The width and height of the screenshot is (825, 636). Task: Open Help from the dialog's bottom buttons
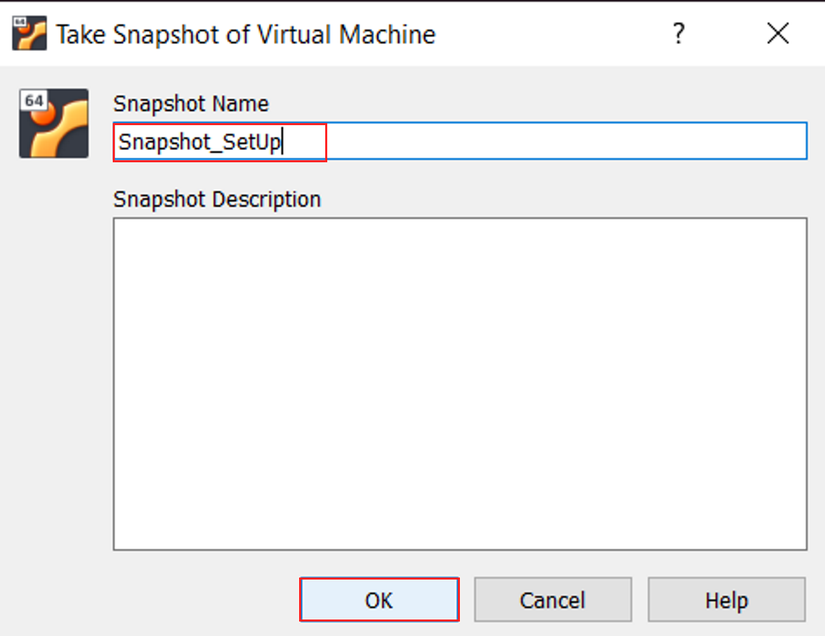tap(726, 600)
